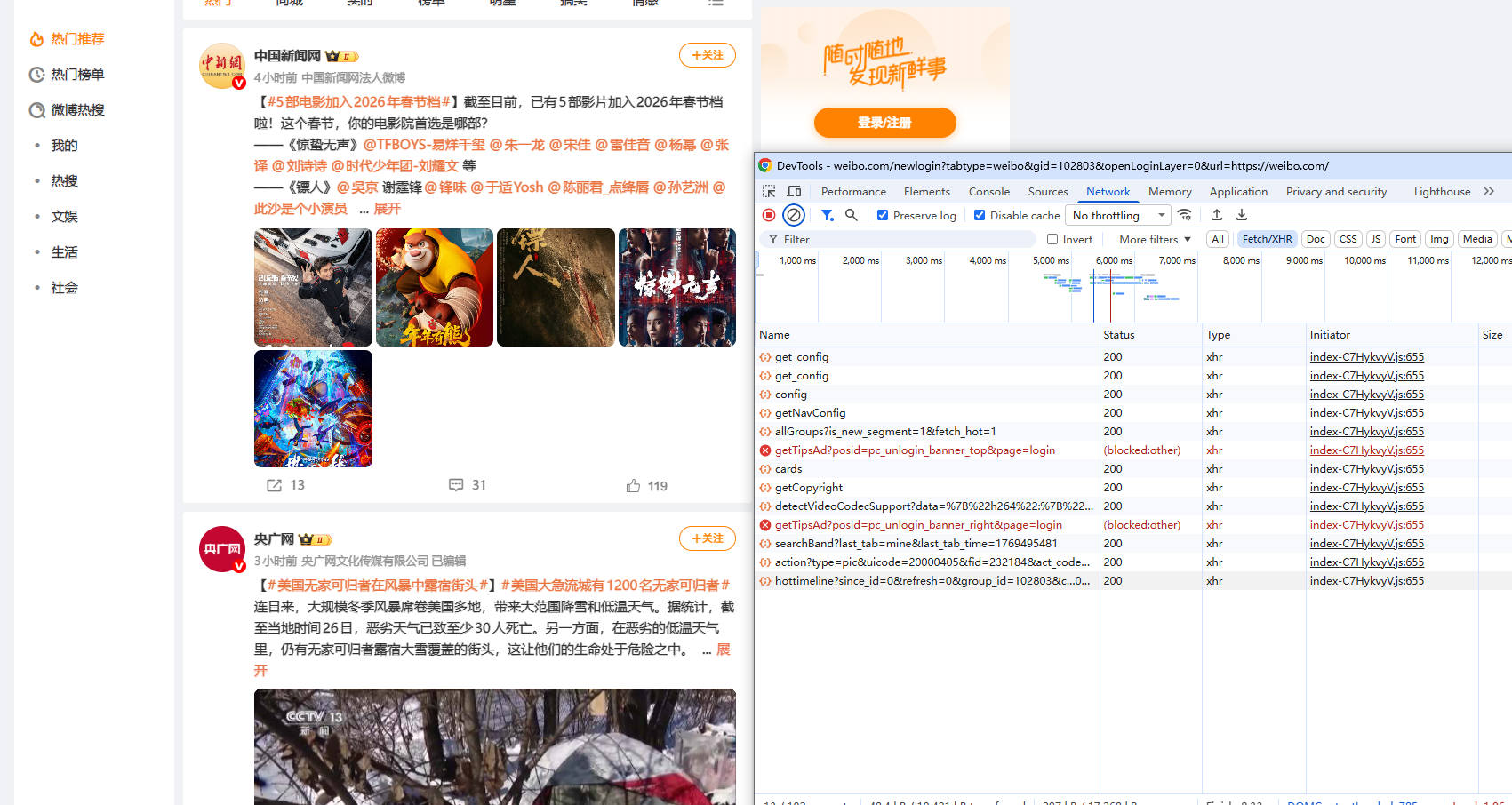Disable the Disable cache option
The width and height of the screenshot is (1512, 805).
[x=980, y=215]
